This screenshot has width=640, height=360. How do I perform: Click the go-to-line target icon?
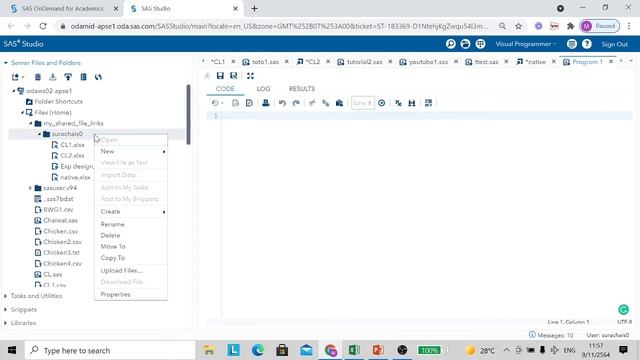(382, 103)
